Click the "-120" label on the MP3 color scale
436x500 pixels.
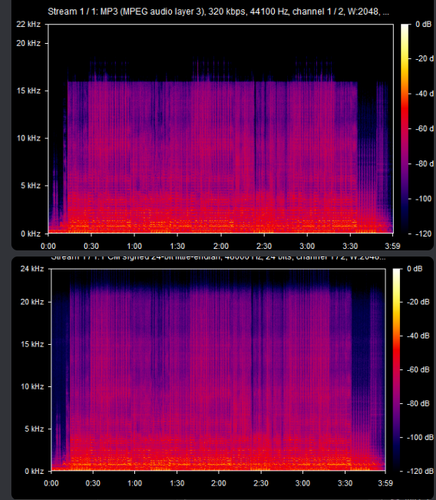tap(423, 234)
